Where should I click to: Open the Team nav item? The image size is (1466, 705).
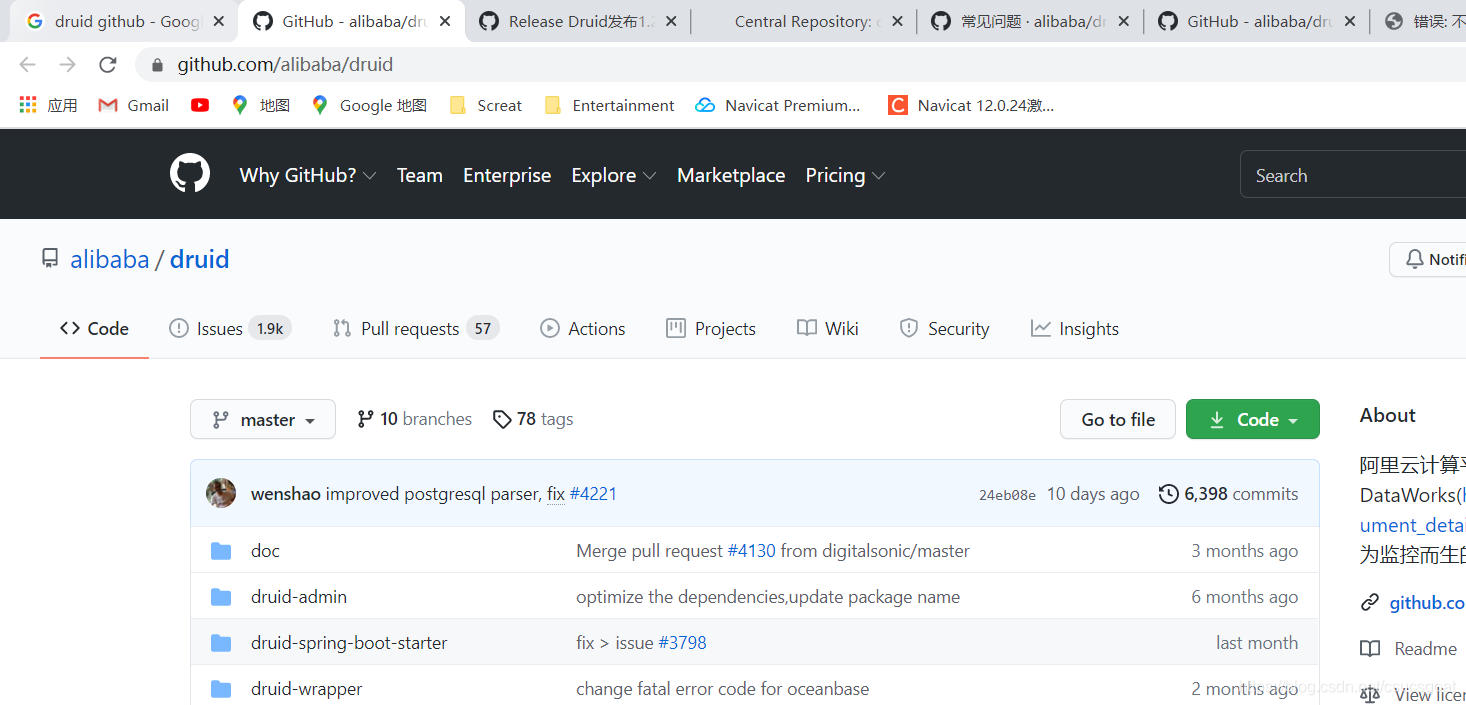click(420, 175)
